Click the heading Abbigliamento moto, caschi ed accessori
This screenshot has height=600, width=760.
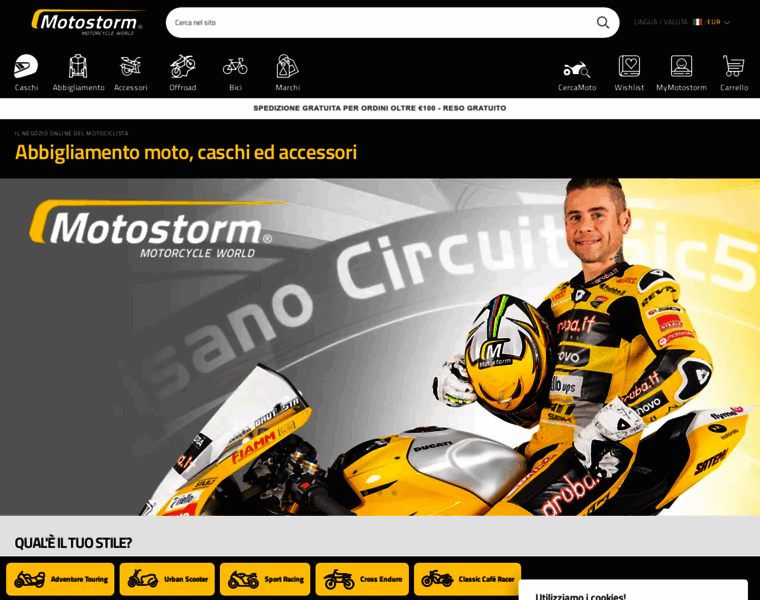click(186, 152)
